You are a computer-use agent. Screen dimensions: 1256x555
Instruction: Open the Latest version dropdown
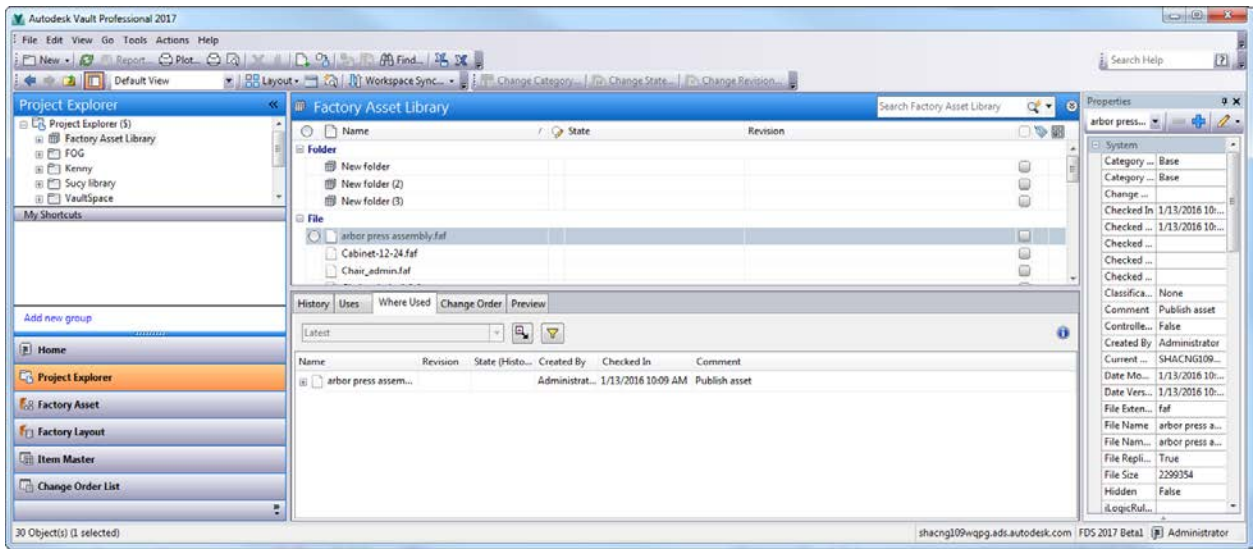tap(498, 331)
